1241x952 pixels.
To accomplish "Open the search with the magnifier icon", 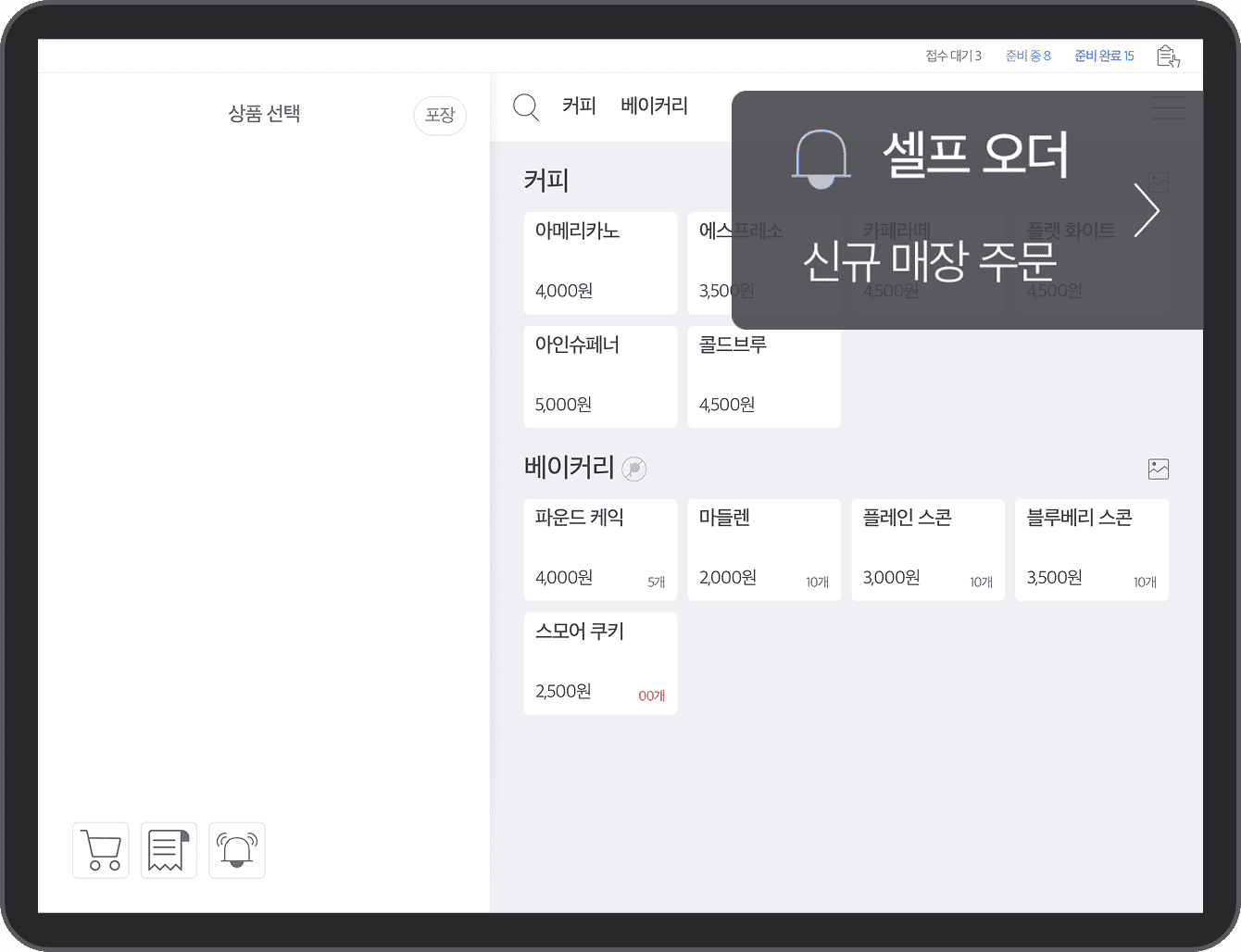I will 526,107.
